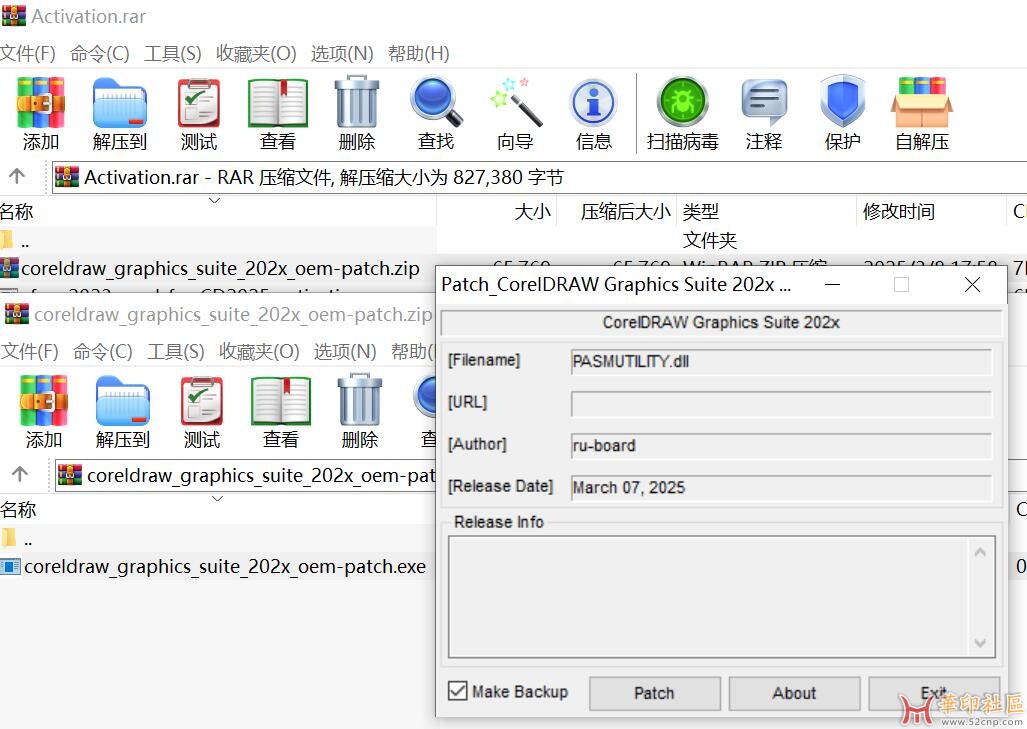
Task: Click the Virus Scan bug icon
Action: coord(682,102)
